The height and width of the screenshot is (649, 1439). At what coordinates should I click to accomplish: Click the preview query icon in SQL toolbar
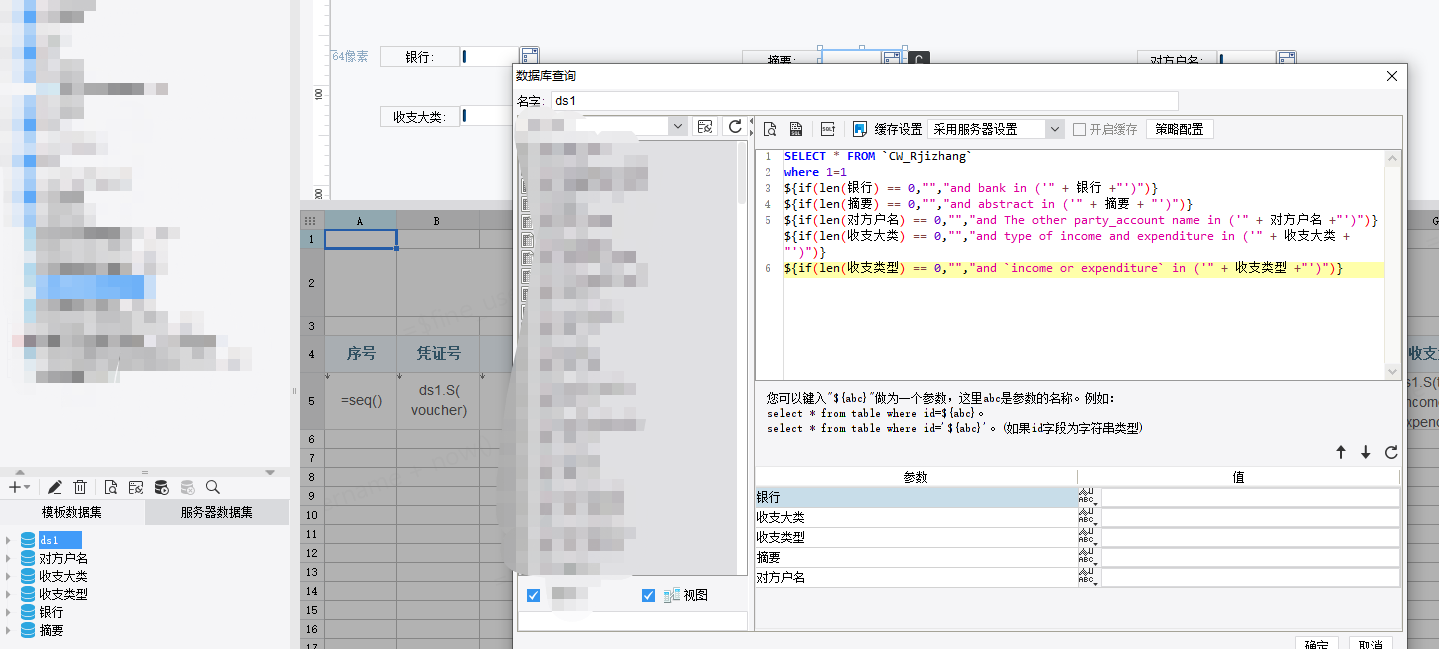click(x=770, y=129)
